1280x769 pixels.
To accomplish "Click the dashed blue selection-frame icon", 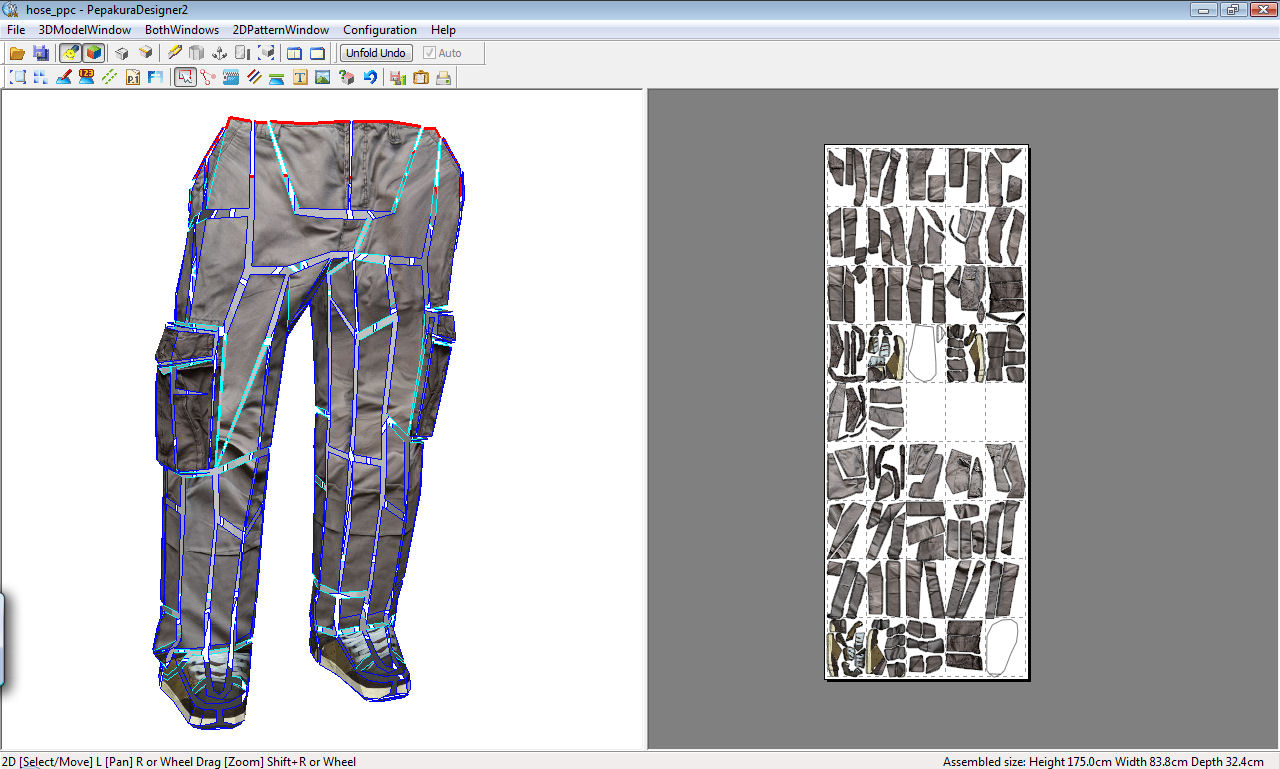I will (17, 77).
